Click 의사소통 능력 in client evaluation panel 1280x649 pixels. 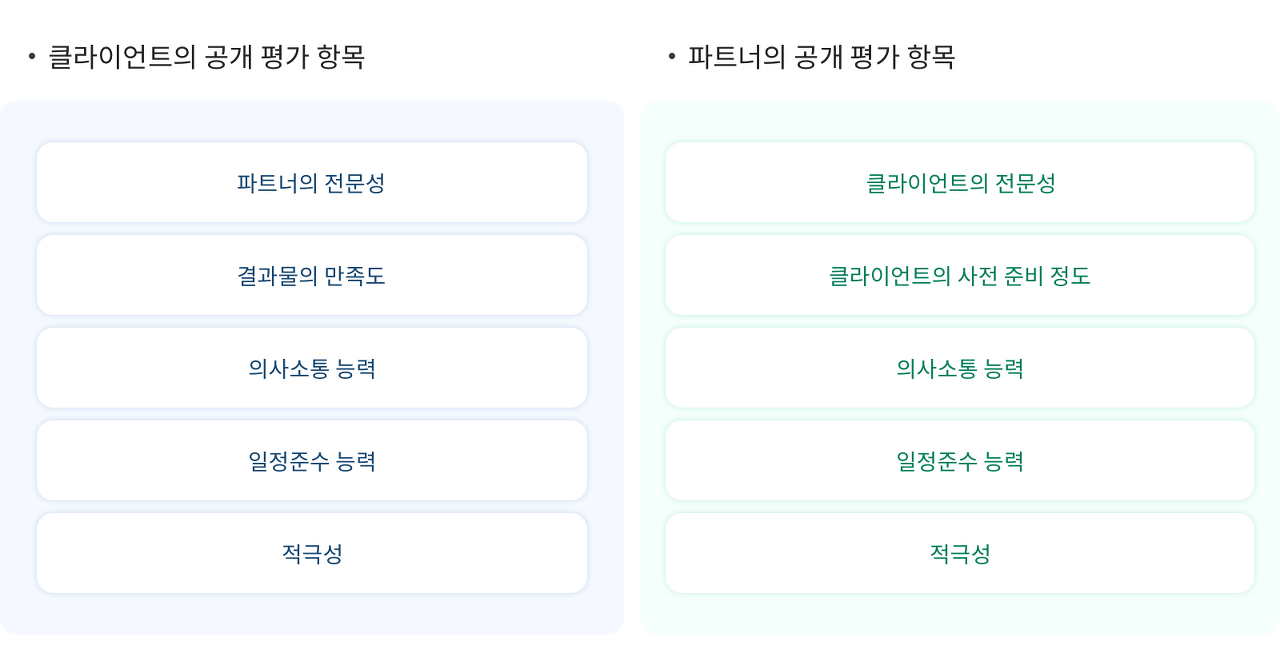[x=312, y=368]
